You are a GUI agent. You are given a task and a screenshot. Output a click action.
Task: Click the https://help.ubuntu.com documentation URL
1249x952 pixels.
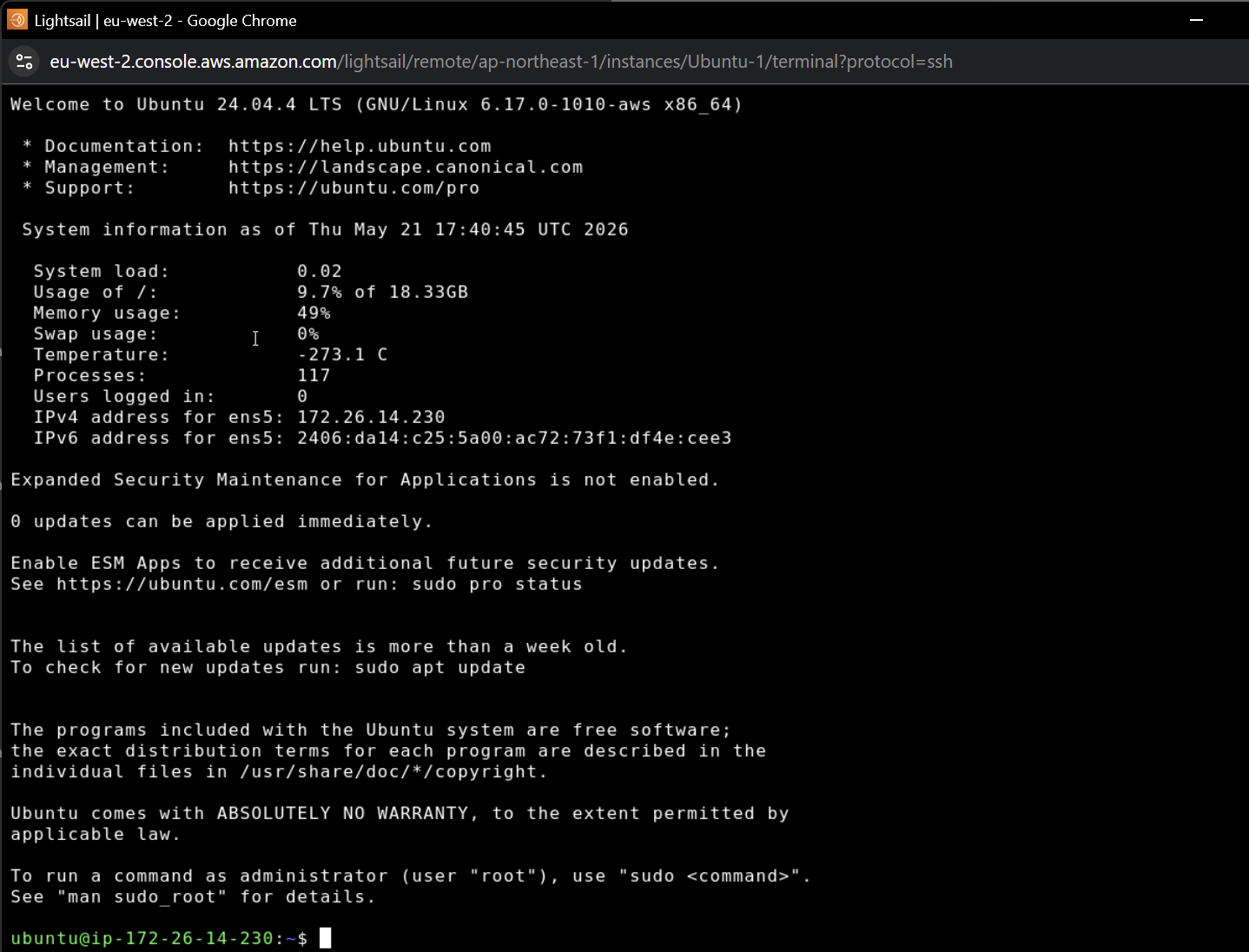pos(360,146)
